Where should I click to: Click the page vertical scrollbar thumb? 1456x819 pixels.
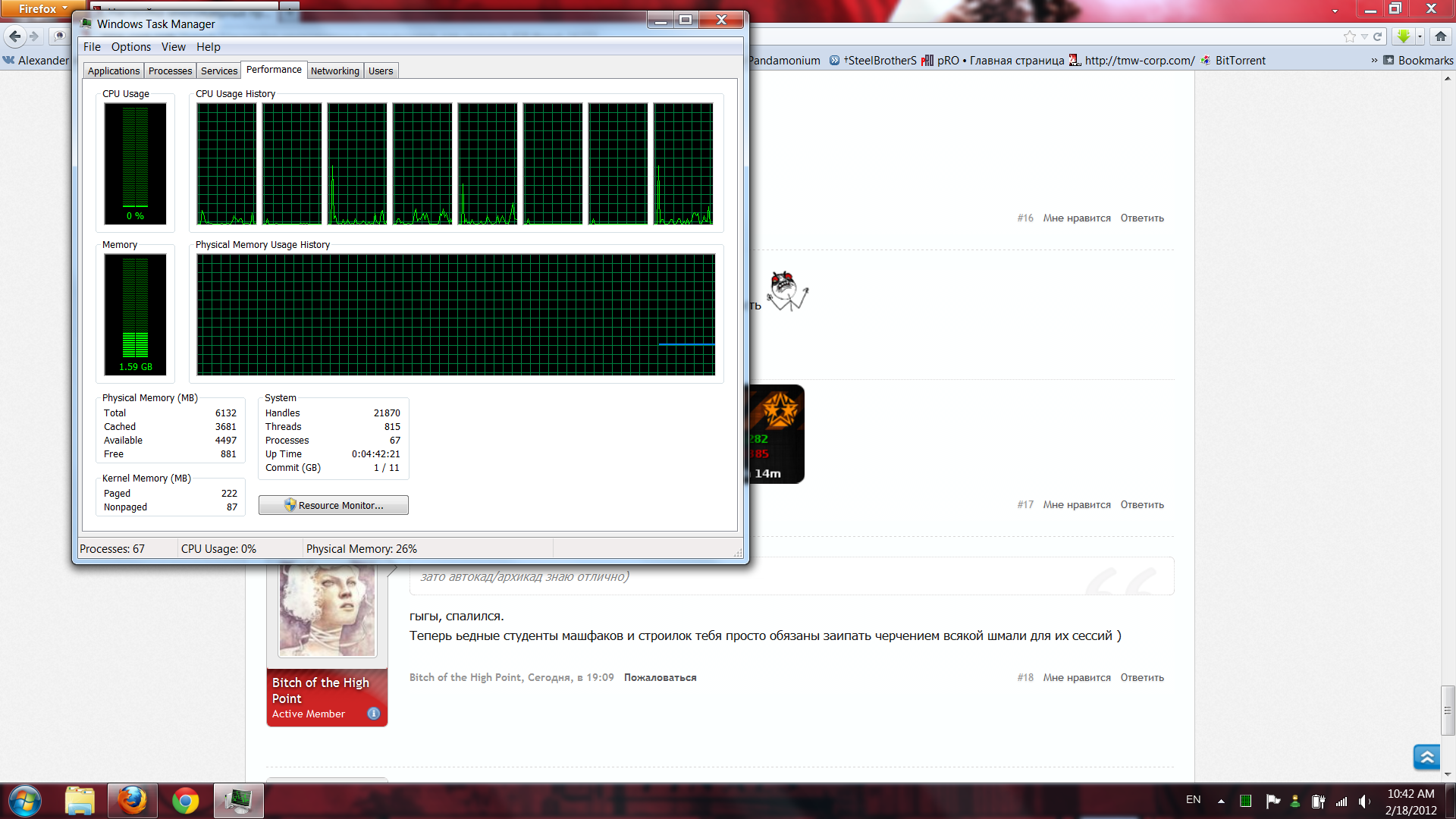pyautogui.click(x=1448, y=711)
